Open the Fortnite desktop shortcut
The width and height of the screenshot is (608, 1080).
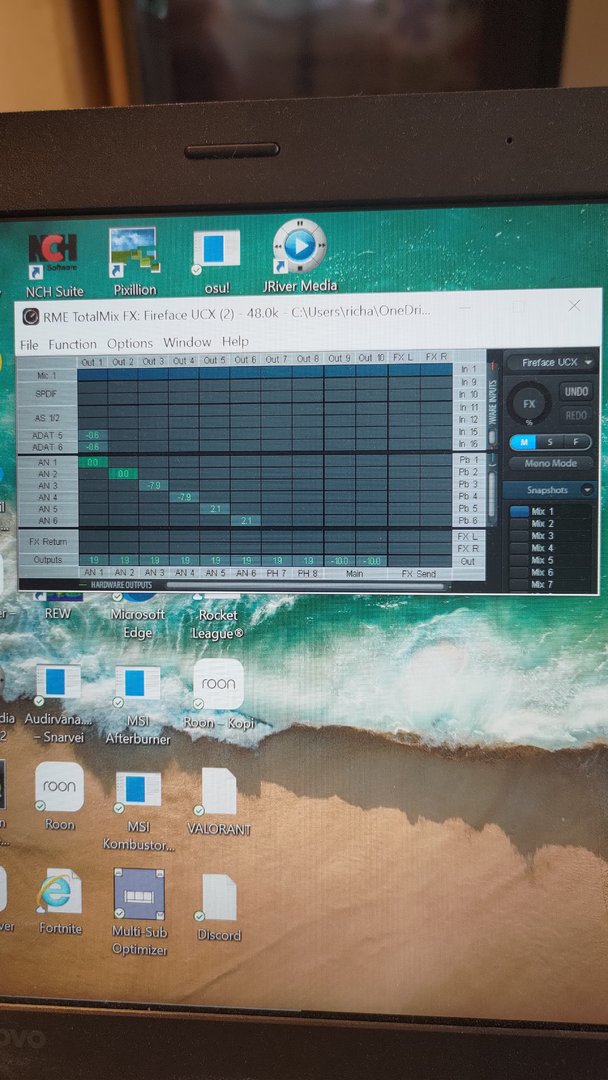coord(59,901)
